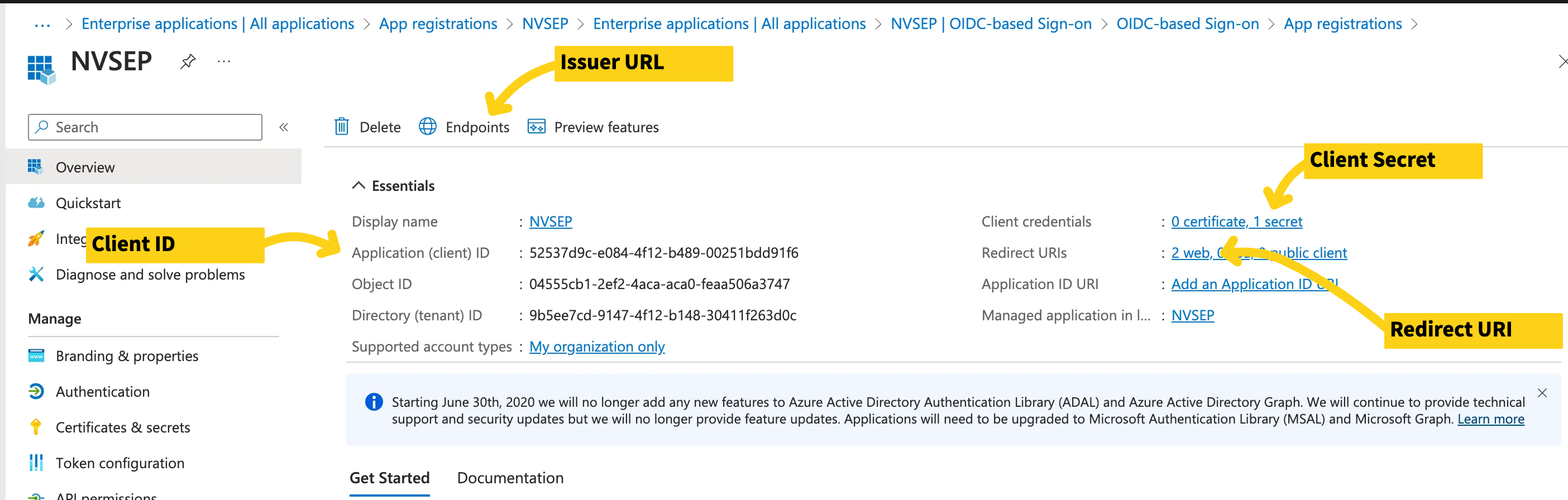Click the Token configuration bars icon
The height and width of the screenshot is (500, 1568).
[x=36, y=462]
